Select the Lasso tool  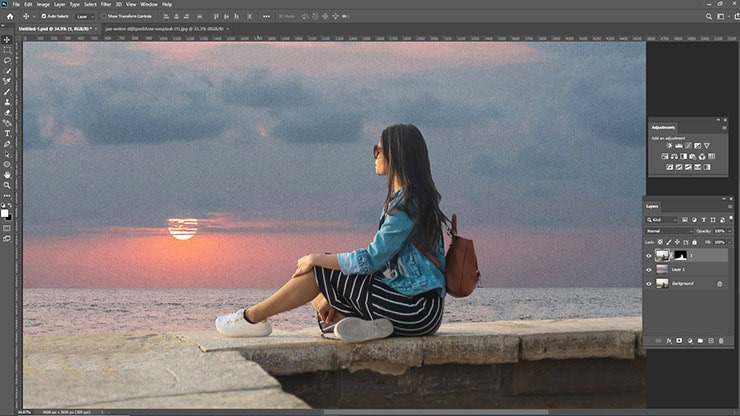pyautogui.click(x=7, y=60)
